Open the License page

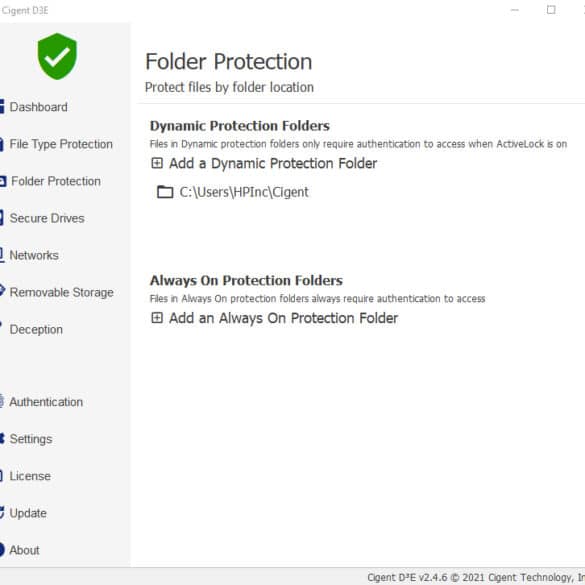coord(30,476)
